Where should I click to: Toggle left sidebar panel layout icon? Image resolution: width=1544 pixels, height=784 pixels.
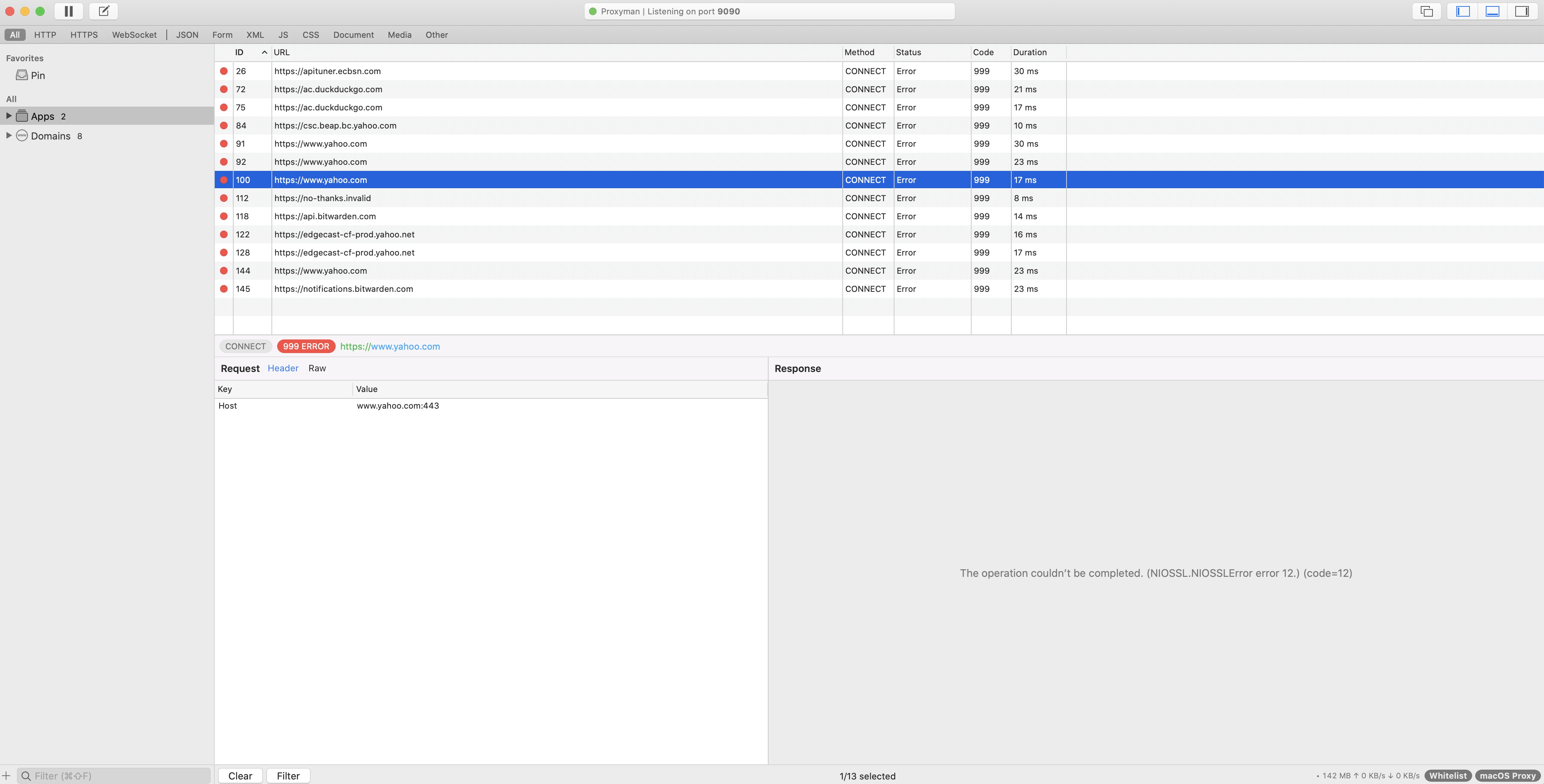[x=1463, y=11]
